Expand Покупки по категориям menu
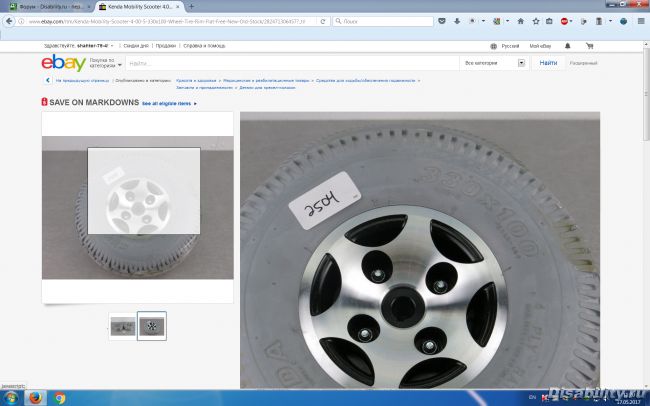This screenshot has height=406, width=650. pyautogui.click(x=105, y=63)
